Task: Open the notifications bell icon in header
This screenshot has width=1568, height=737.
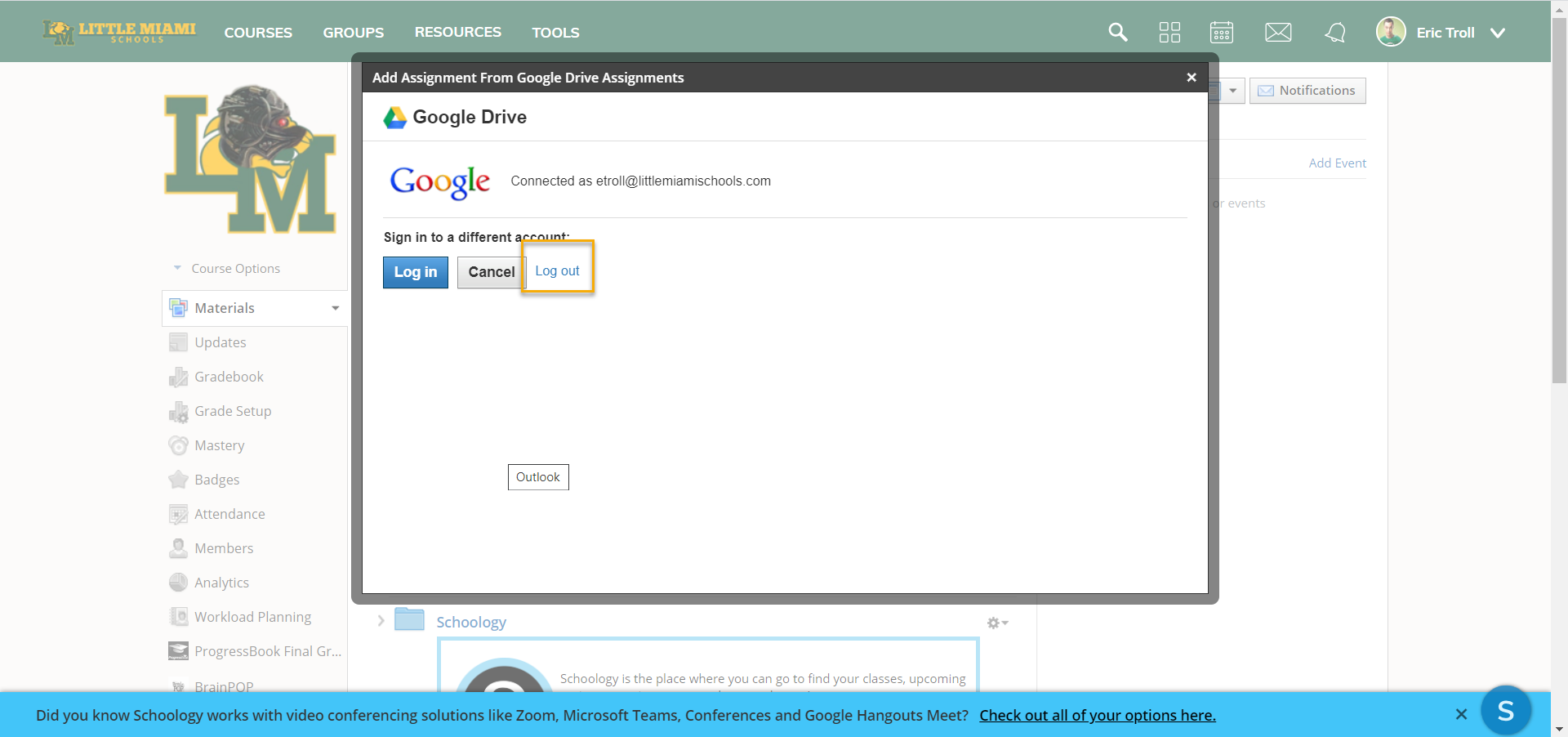Action: pyautogui.click(x=1335, y=33)
